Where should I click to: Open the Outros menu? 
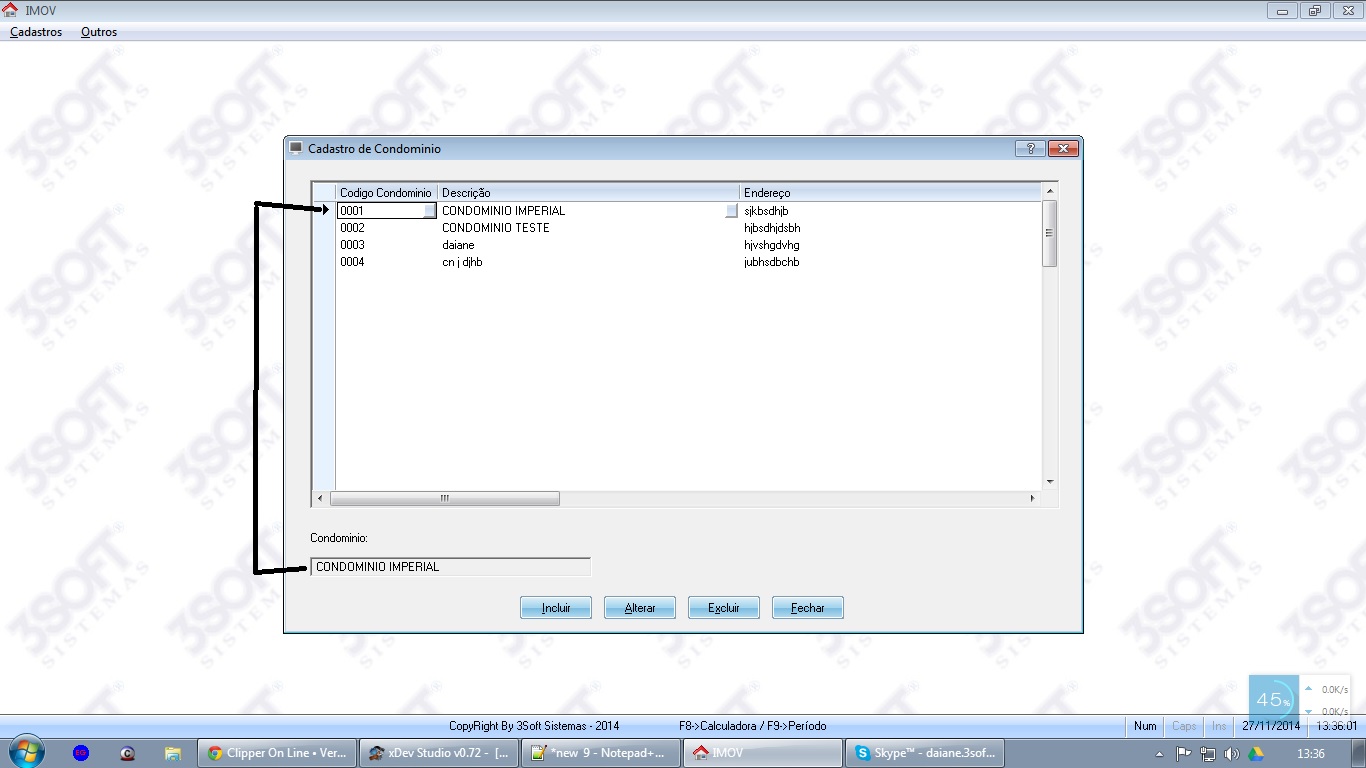(99, 32)
